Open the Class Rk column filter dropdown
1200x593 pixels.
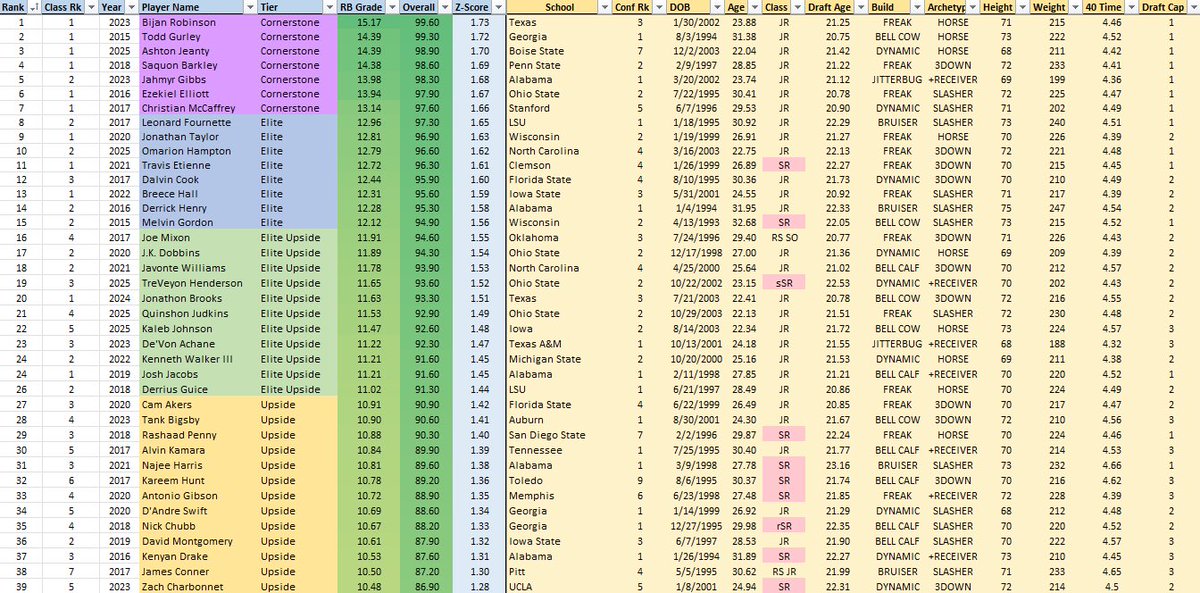point(89,7)
